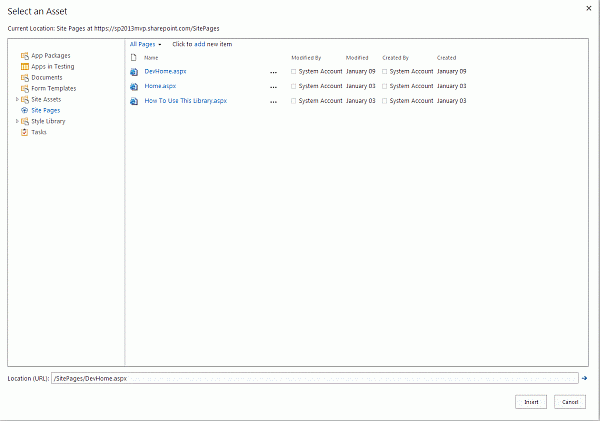Click Modified date January 09 for DevHome.aspx
The image size is (600, 421).
(360, 72)
